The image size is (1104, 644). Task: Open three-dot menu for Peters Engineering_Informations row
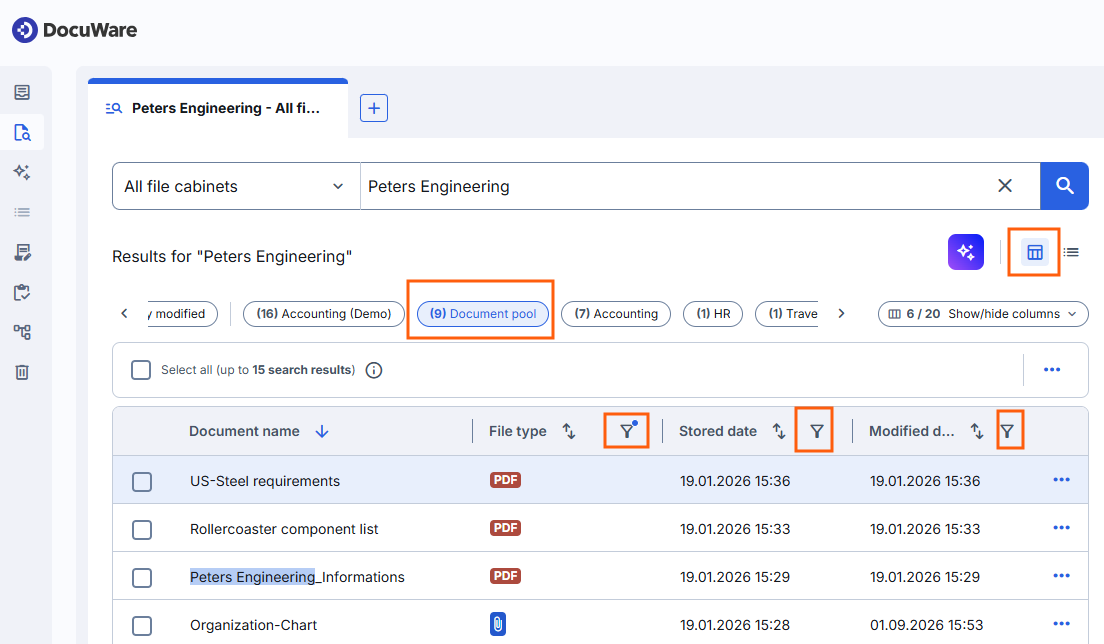(1061, 576)
